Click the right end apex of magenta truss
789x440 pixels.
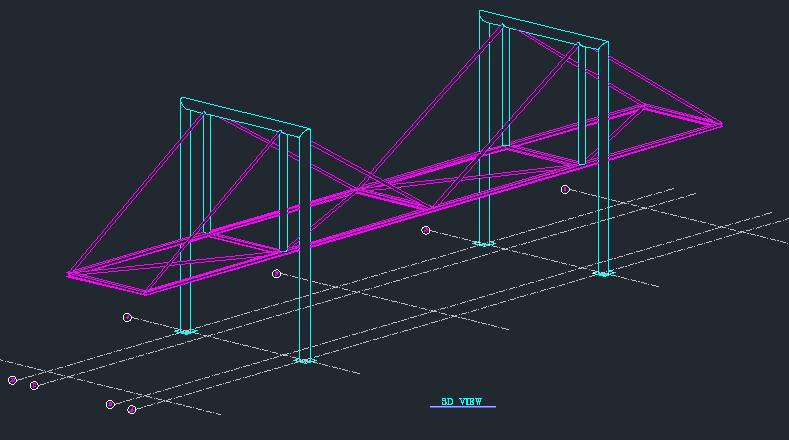tap(720, 124)
